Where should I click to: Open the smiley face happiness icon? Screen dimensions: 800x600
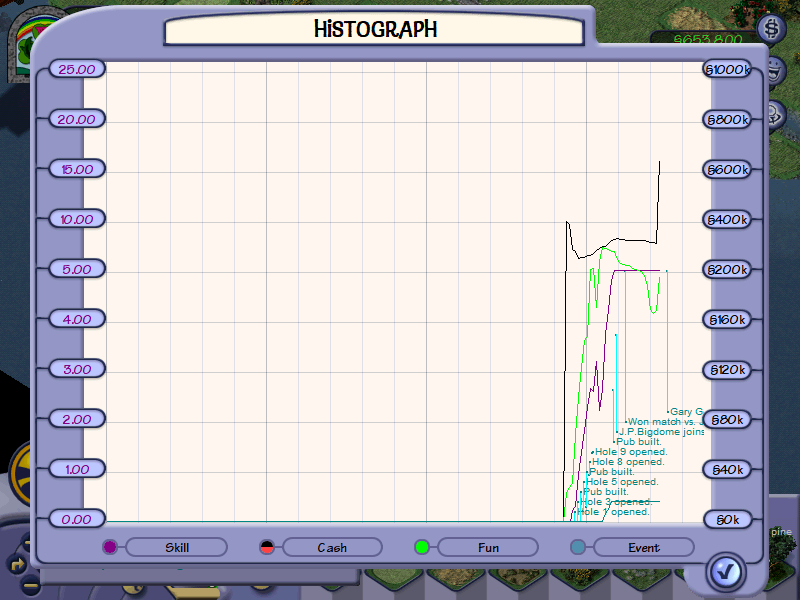coord(774,70)
